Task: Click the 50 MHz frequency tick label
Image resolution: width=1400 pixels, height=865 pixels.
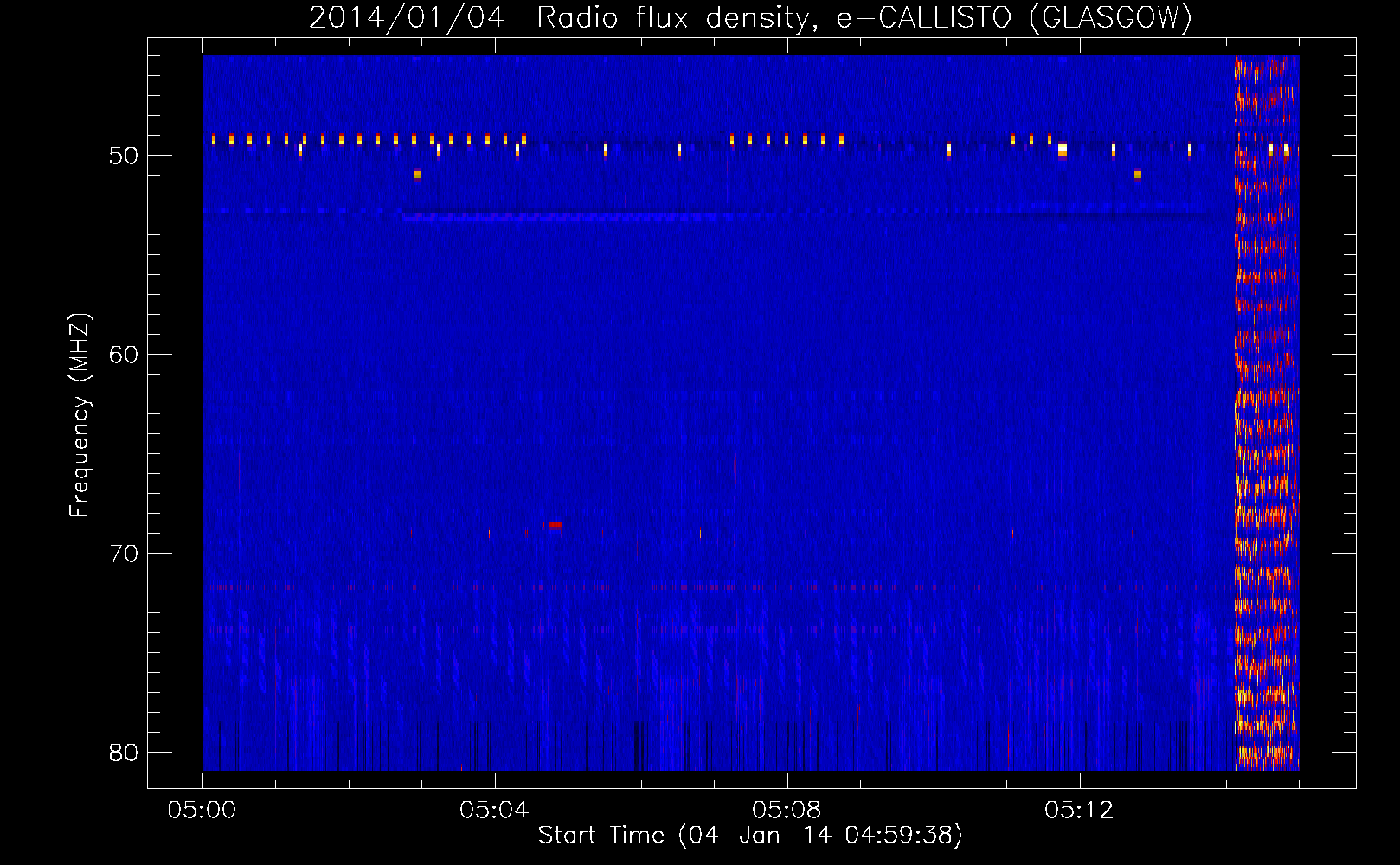Action: tap(124, 157)
